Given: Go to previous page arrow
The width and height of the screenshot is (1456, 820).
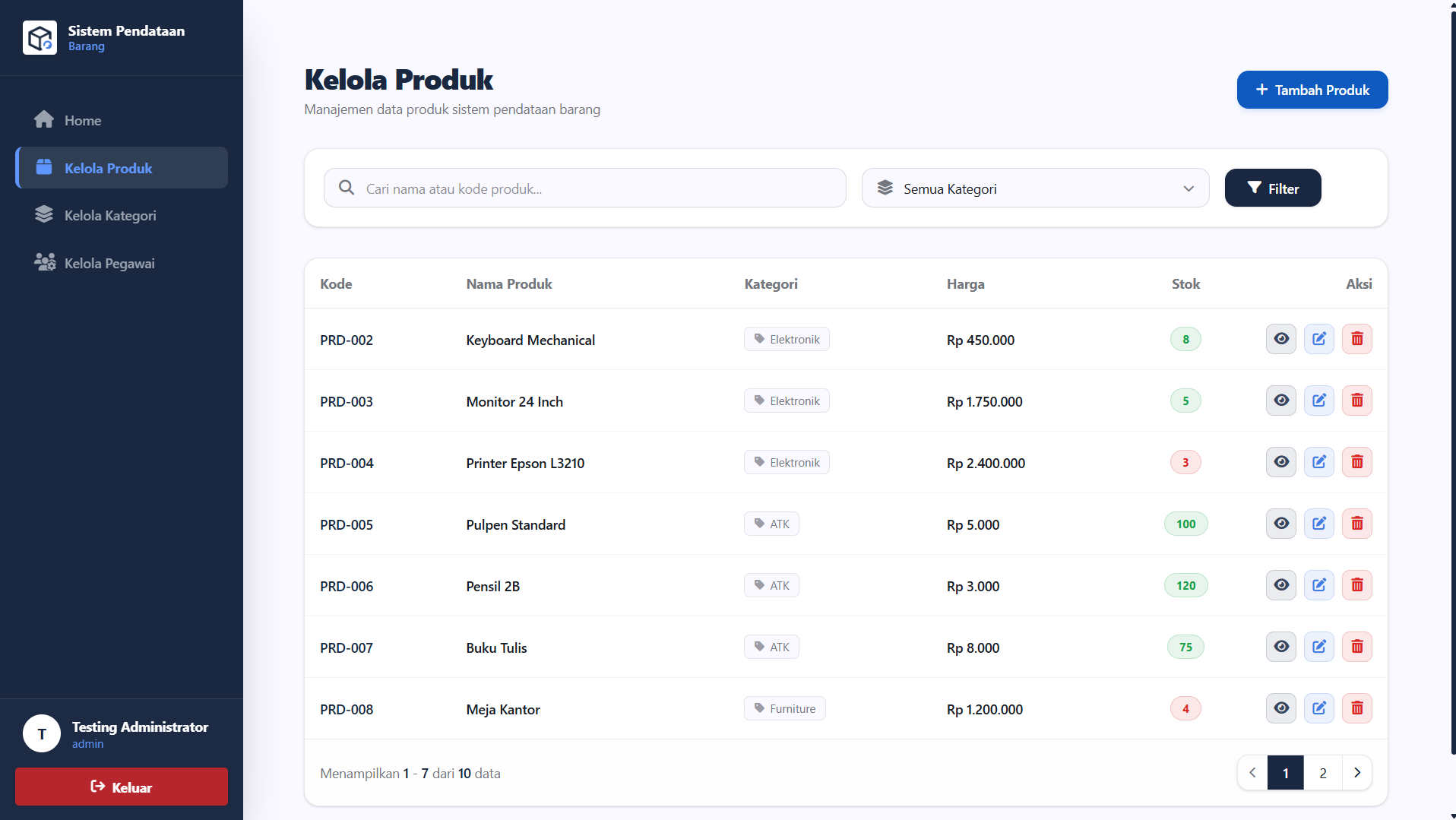Looking at the screenshot, I should point(1252,773).
